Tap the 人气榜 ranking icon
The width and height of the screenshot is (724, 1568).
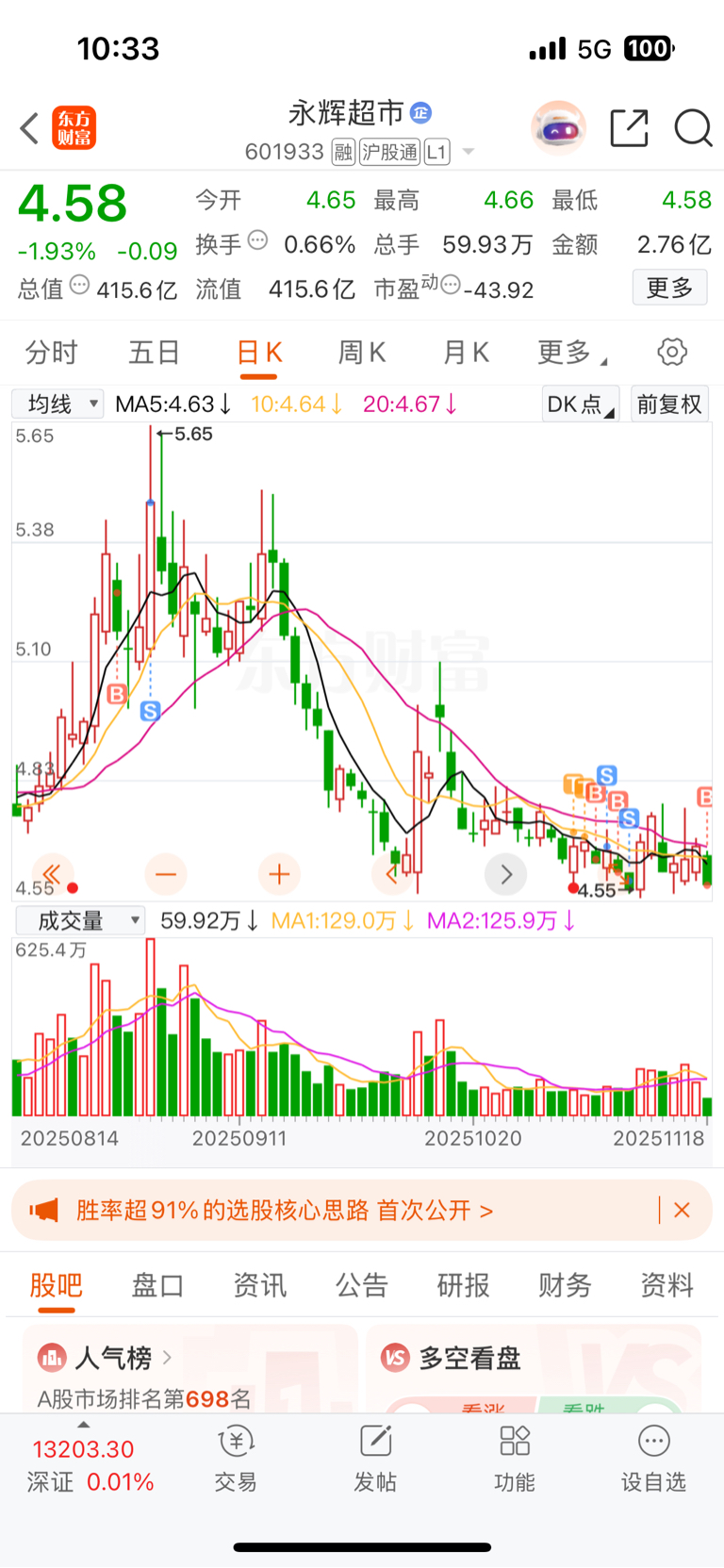(x=52, y=1358)
